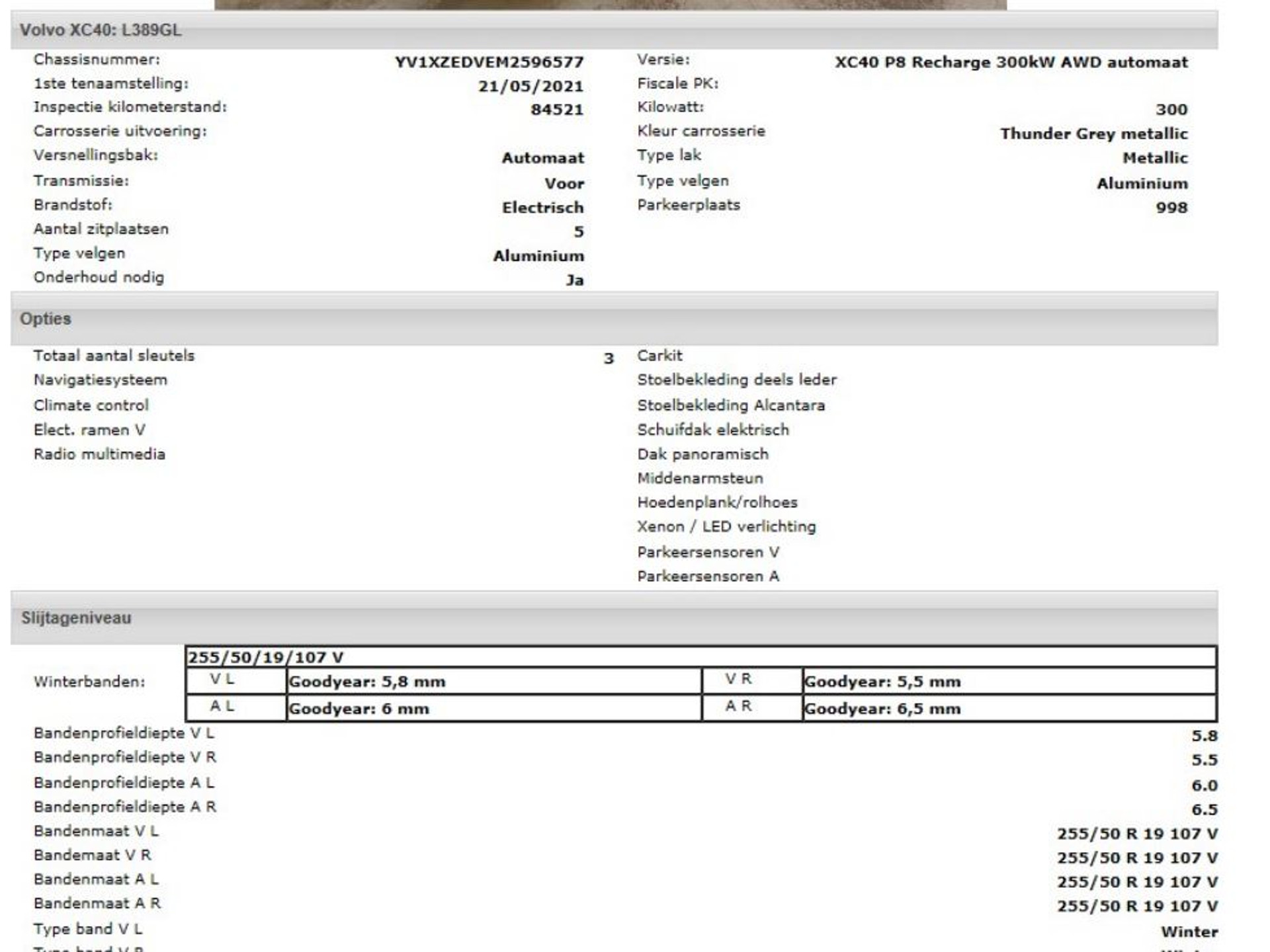
Task: Click Xenon / LED verlichting entry
Action: click(x=726, y=527)
